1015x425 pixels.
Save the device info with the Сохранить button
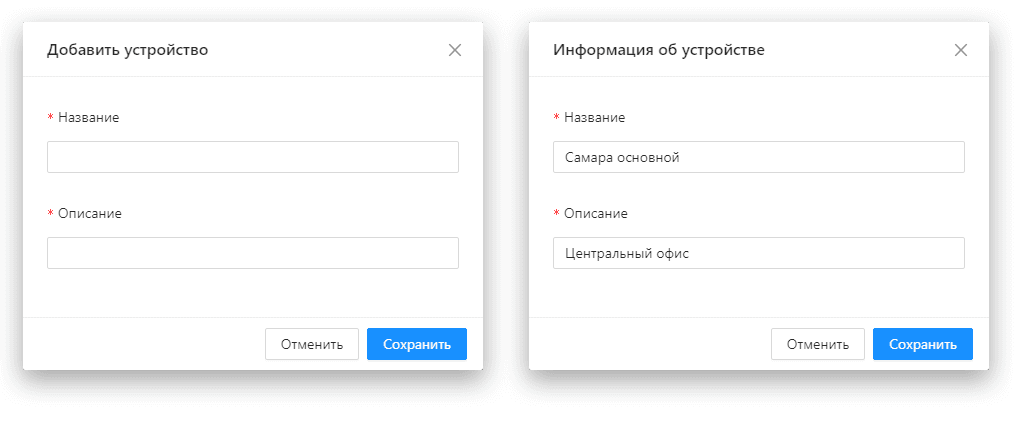(x=923, y=344)
